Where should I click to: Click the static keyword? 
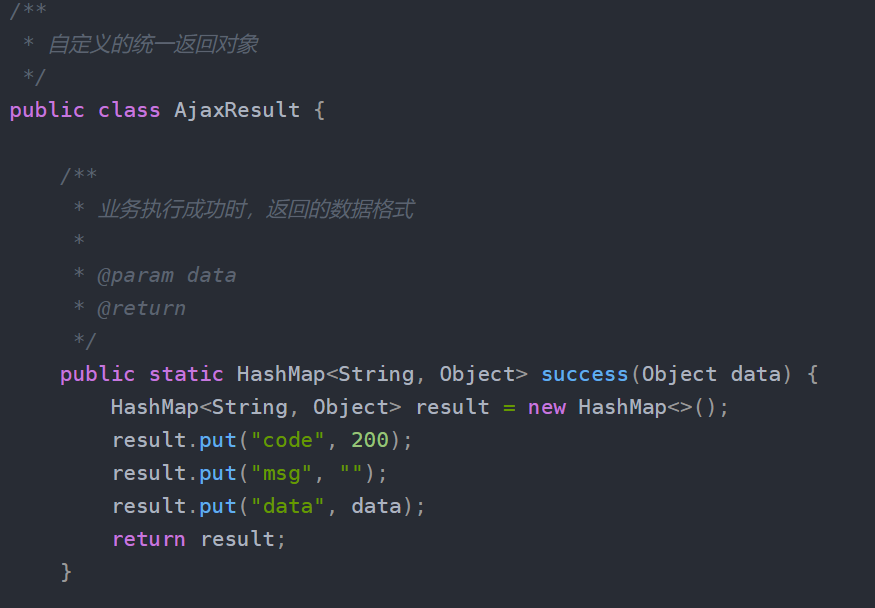pos(186,374)
